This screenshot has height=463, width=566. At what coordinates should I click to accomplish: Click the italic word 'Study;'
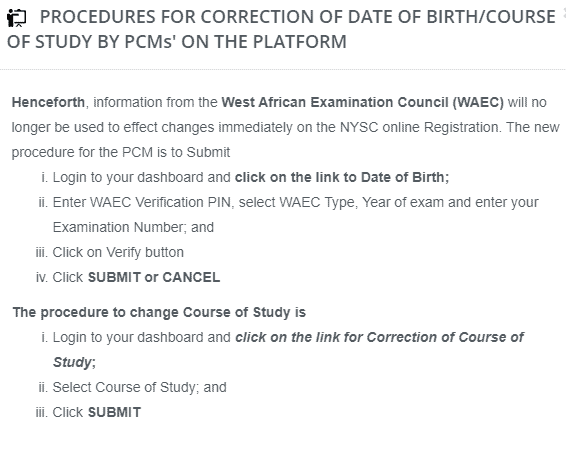pos(74,362)
